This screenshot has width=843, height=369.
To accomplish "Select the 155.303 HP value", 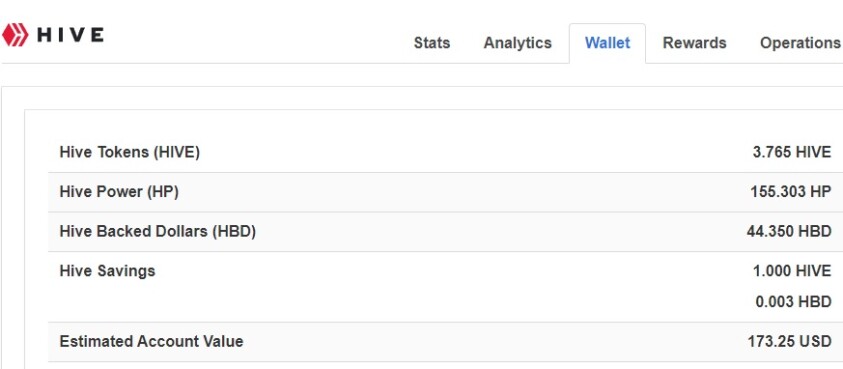I will [x=791, y=192].
